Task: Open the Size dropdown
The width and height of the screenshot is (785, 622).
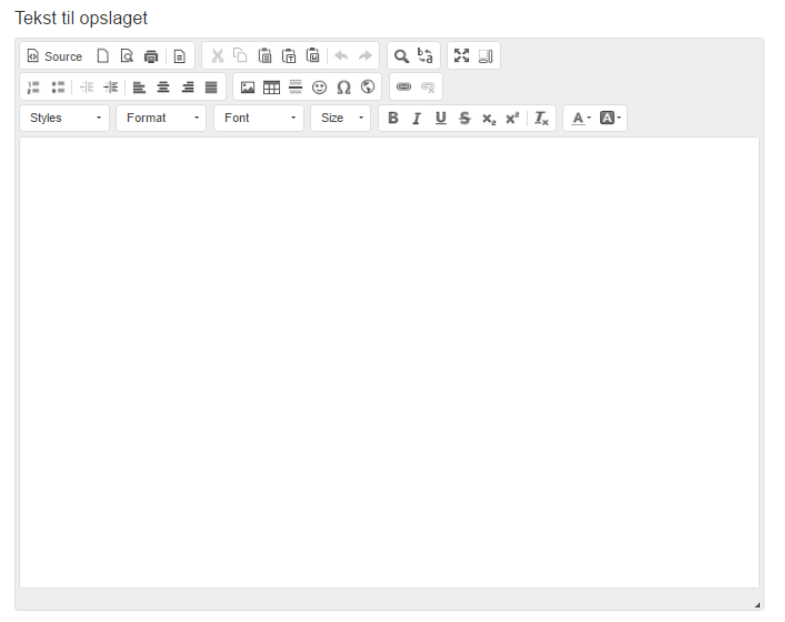Action: tap(340, 118)
